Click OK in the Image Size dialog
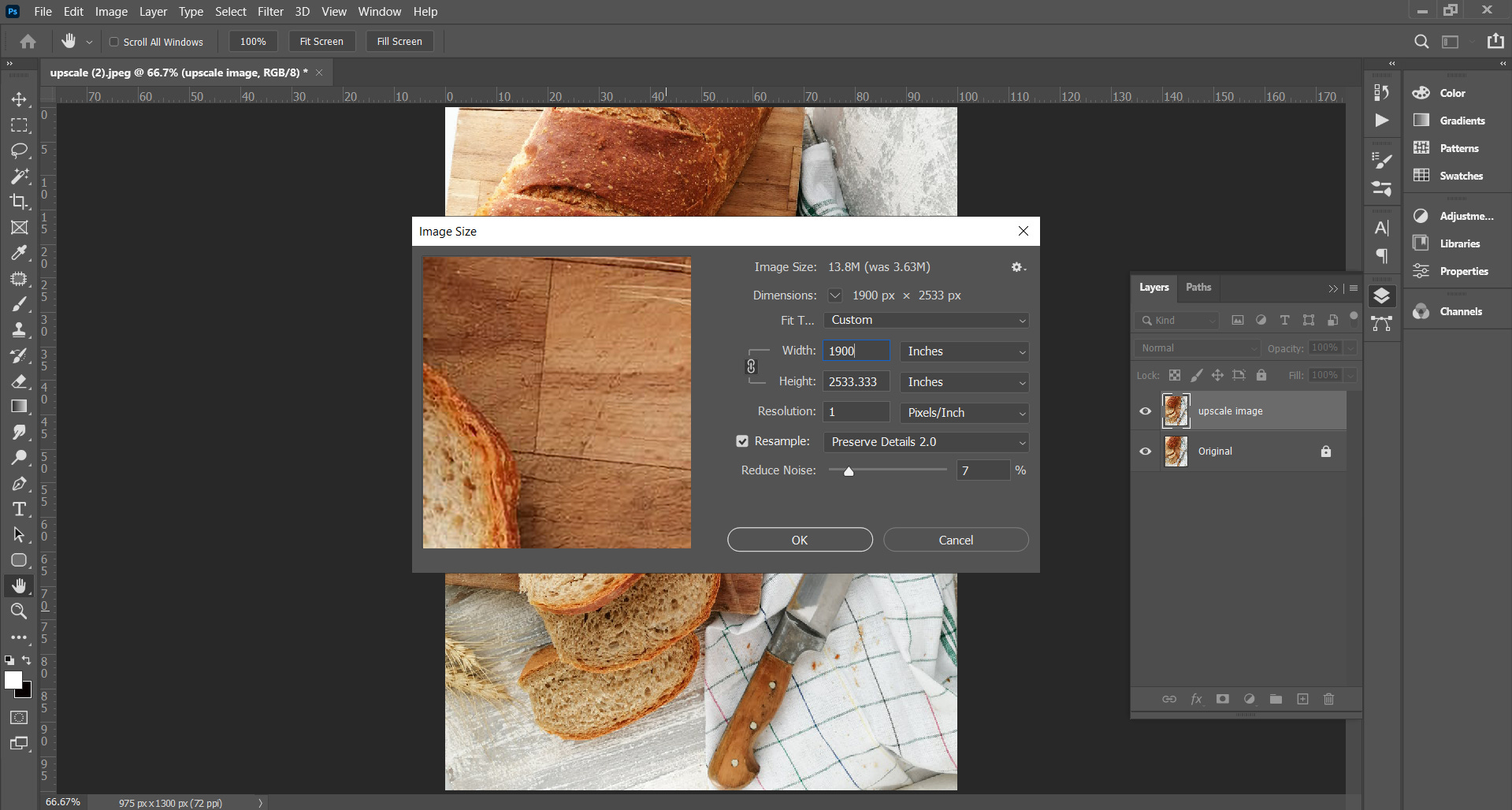This screenshot has width=1512, height=810. (799, 539)
